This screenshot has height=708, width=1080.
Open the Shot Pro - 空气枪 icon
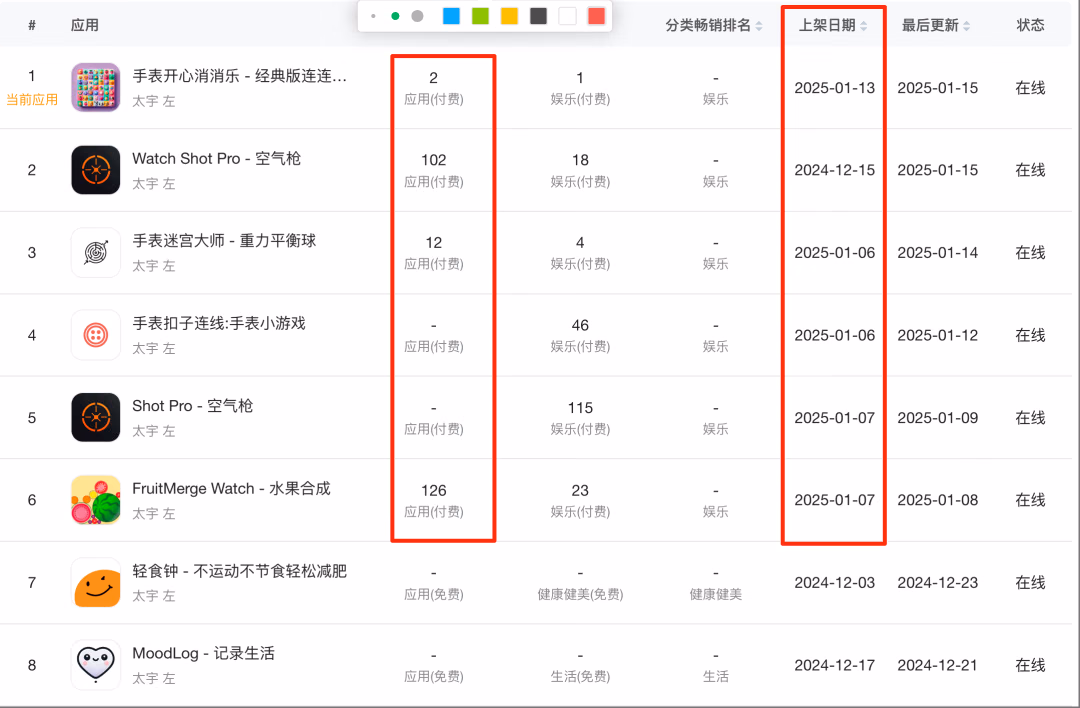[96, 417]
